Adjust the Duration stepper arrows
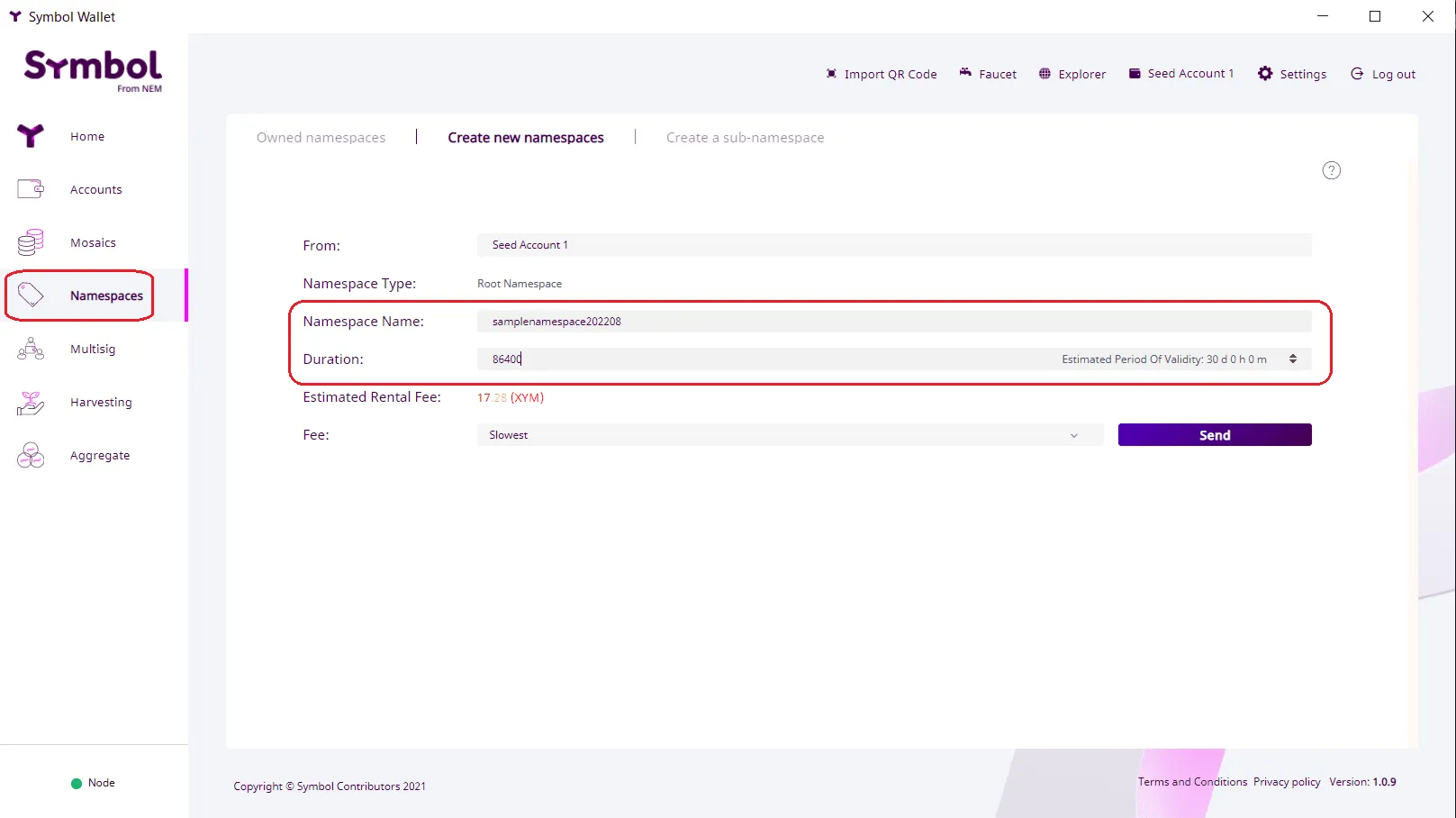Screen dimensions: 1456x818 [1293, 359]
